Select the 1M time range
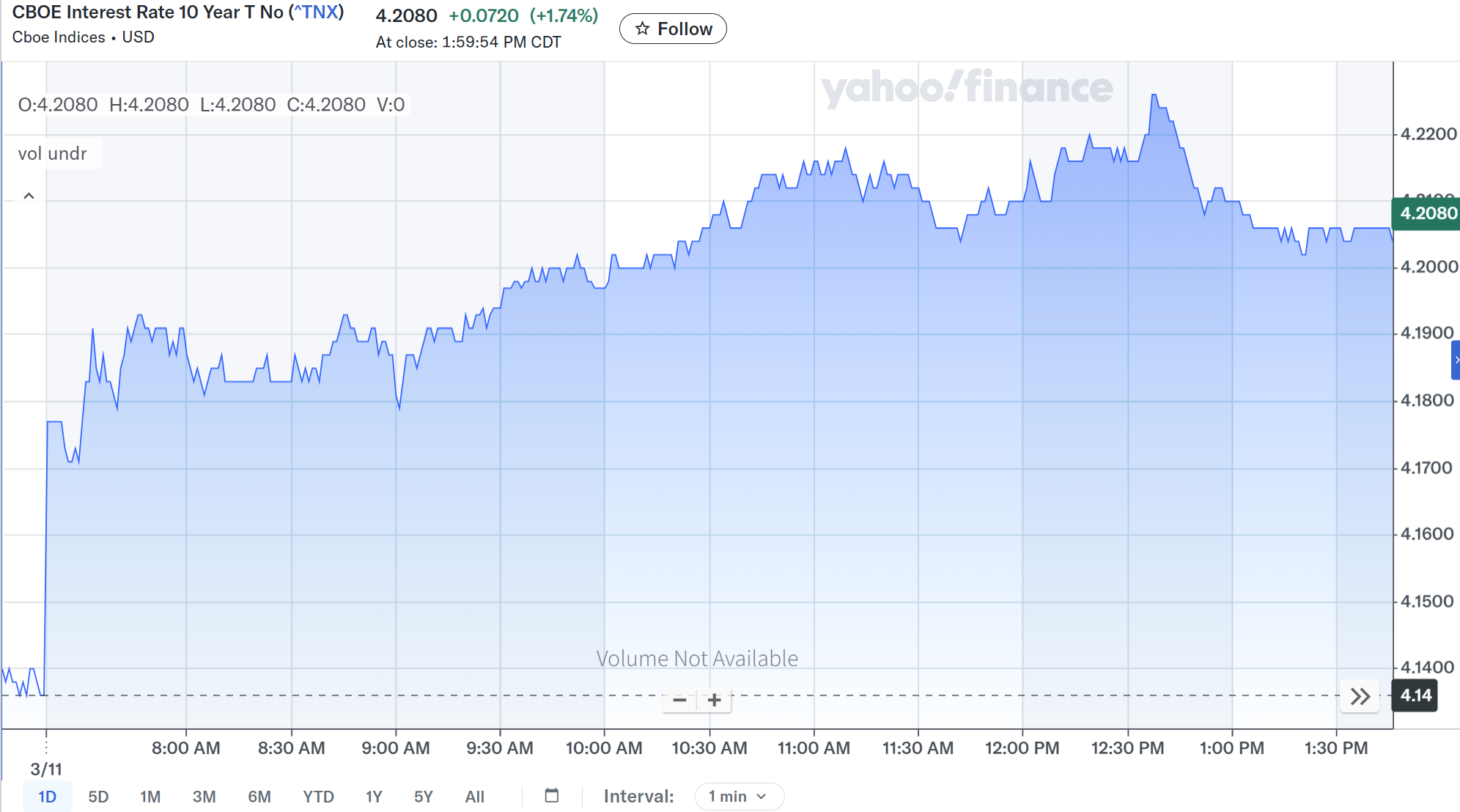 tap(150, 797)
